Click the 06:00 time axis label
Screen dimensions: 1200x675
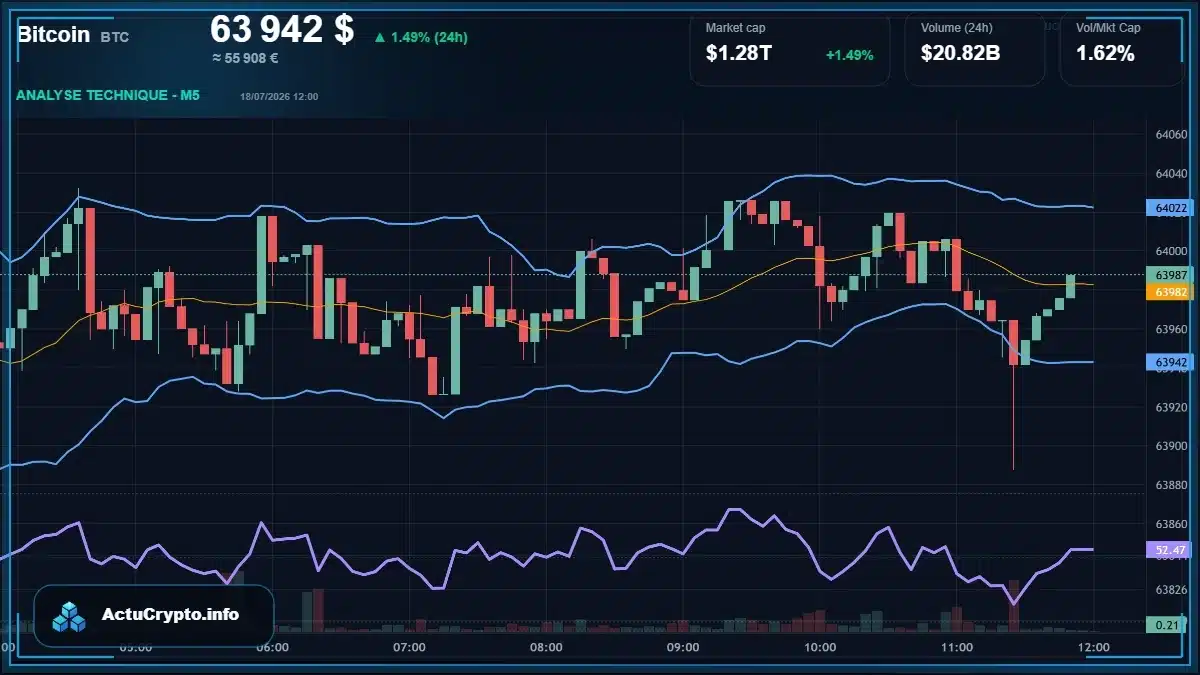point(273,647)
